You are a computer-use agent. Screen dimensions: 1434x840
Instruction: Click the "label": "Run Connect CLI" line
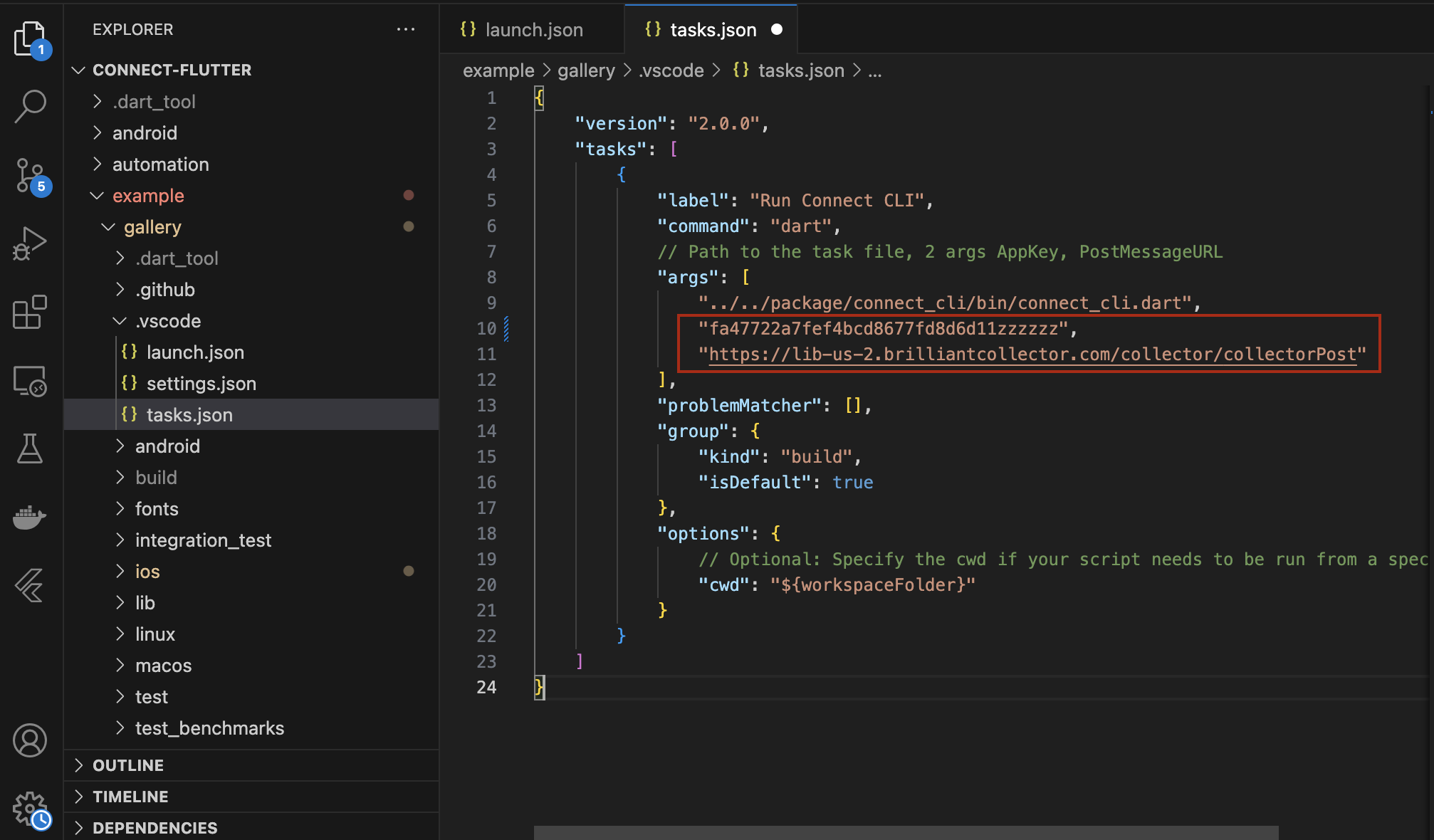click(x=795, y=200)
